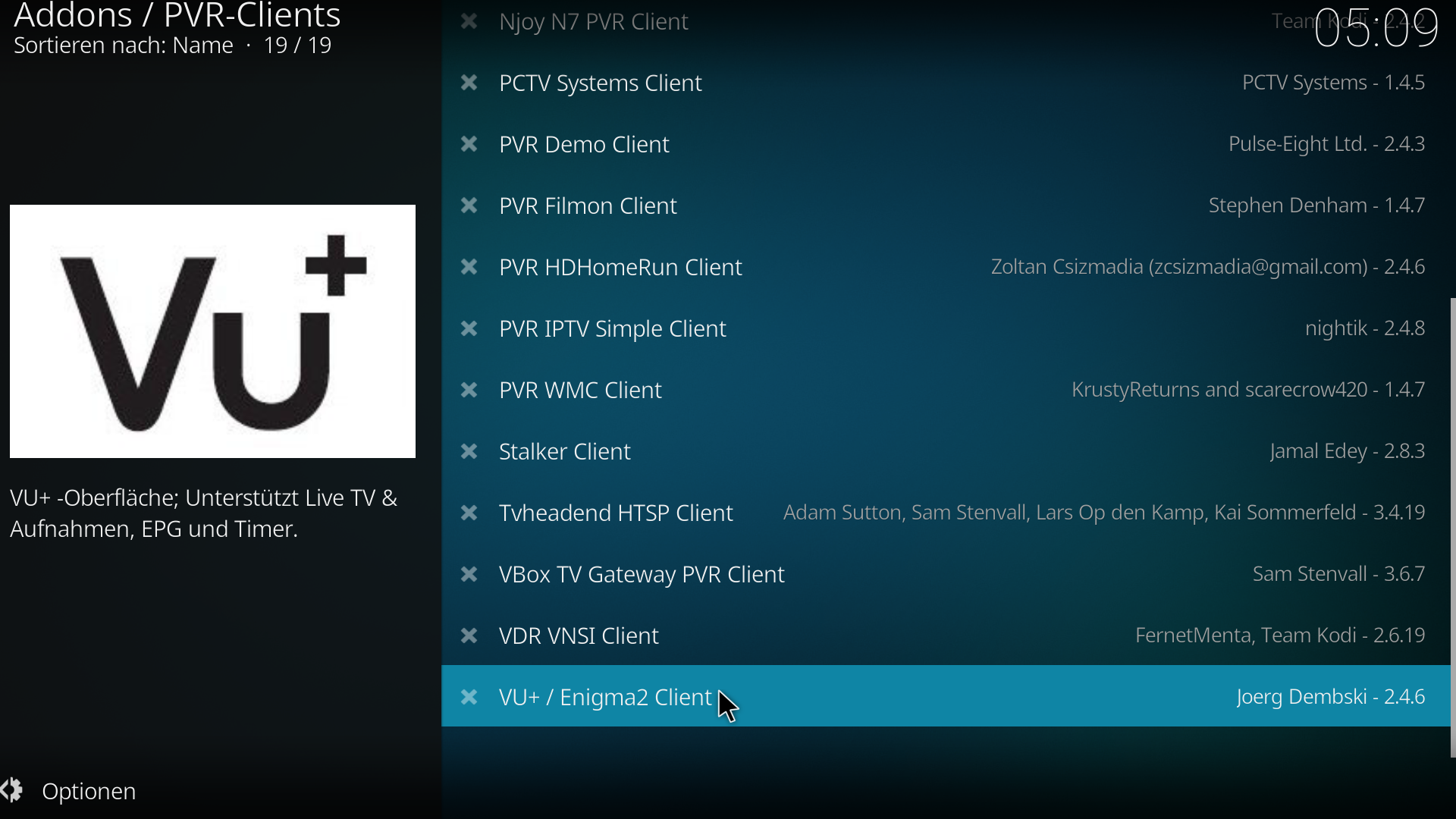Click the X status icon beside VU+ / Enigma2 Client
Viewport: 1456px width, 819px height.
click(x=469, y=697)
